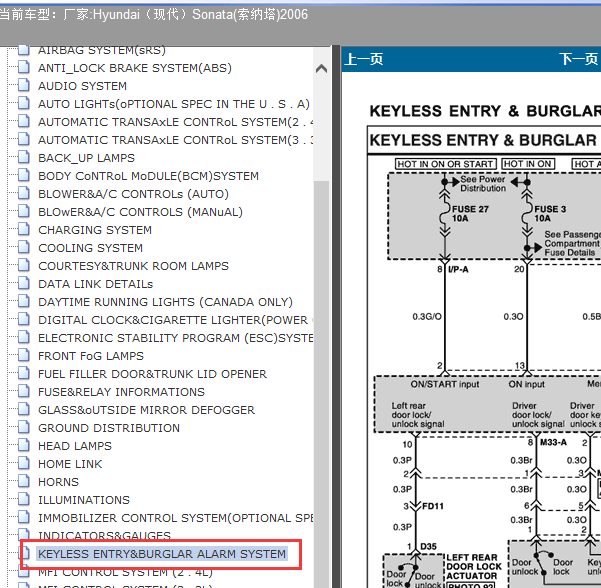Viewport: 601px width, 588px height.
Task: Click the LEFT REAR DOOR LOCK ACTUATOR label
Action: point(474,567)
